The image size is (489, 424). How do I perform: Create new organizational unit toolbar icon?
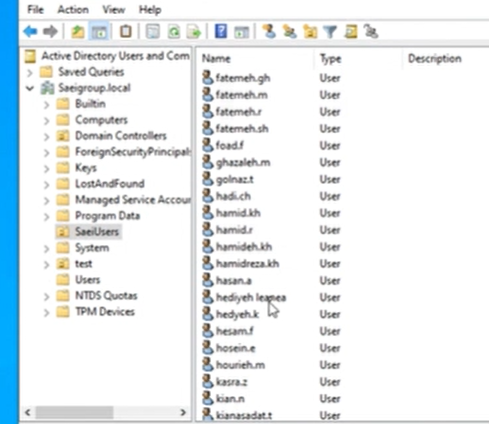pyautogui.click(x=310, y=32)
